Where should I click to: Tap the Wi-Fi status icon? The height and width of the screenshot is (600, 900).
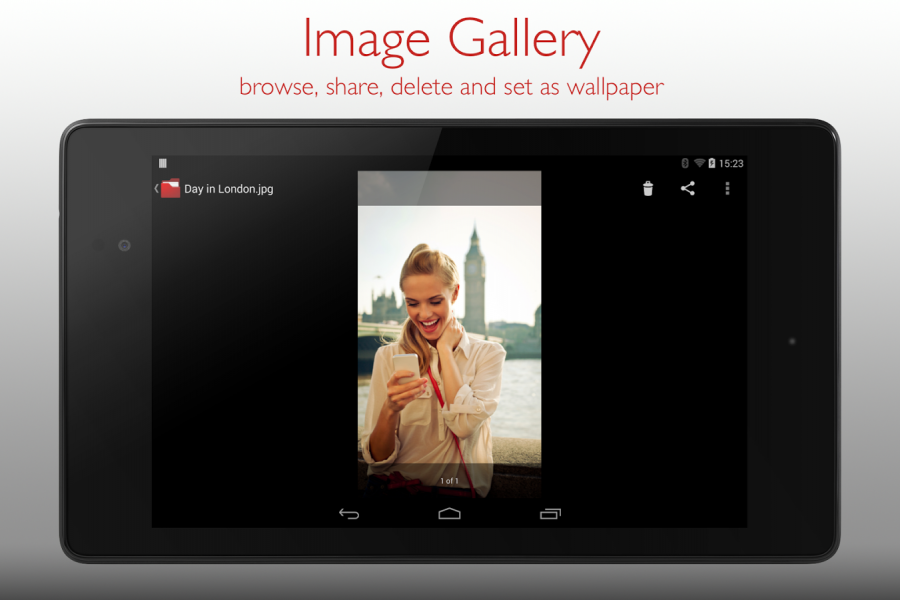tap(699, 163)
